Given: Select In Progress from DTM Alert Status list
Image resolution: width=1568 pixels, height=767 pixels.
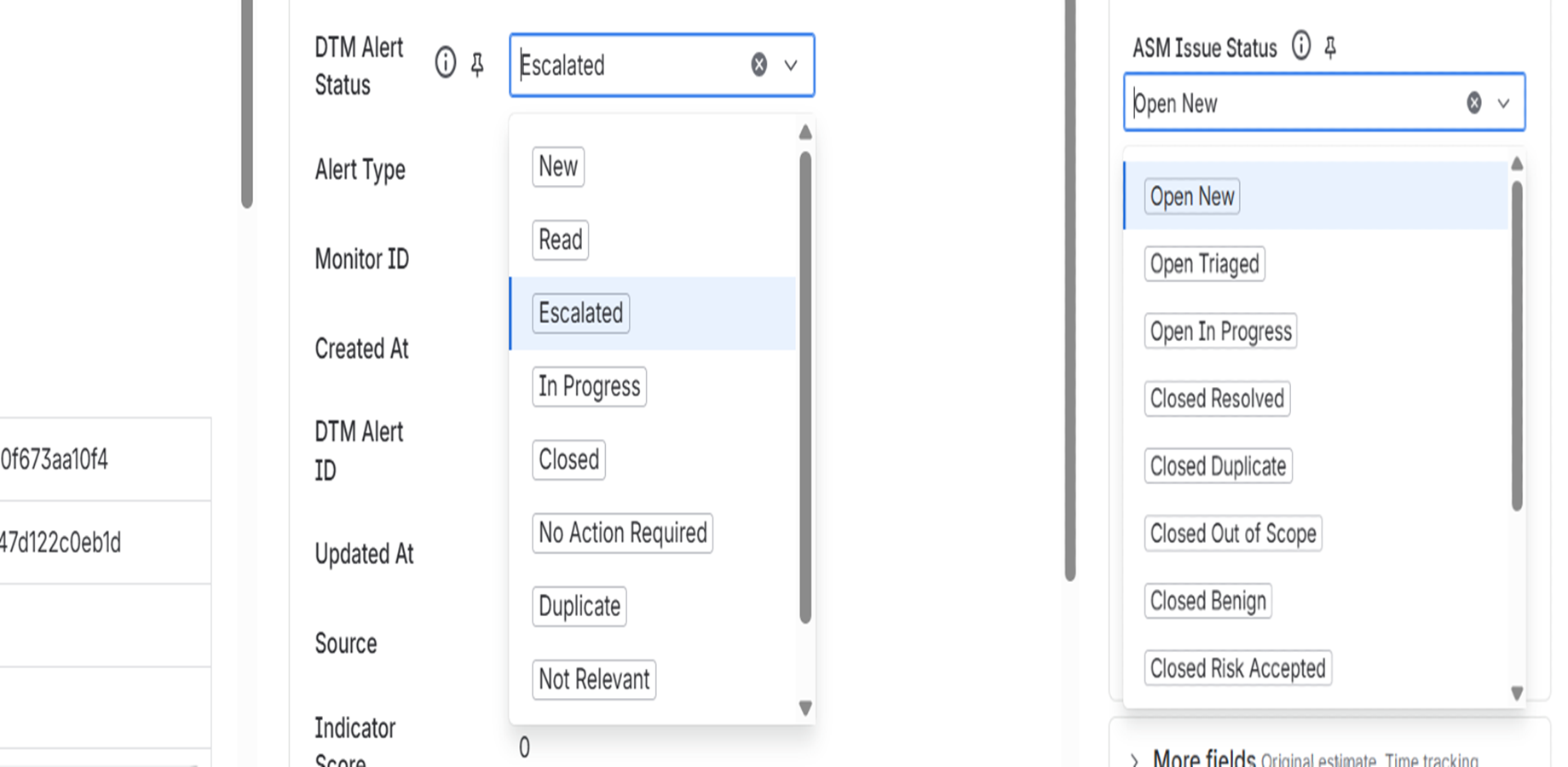Looking at the screenshot, I should 589,387.
